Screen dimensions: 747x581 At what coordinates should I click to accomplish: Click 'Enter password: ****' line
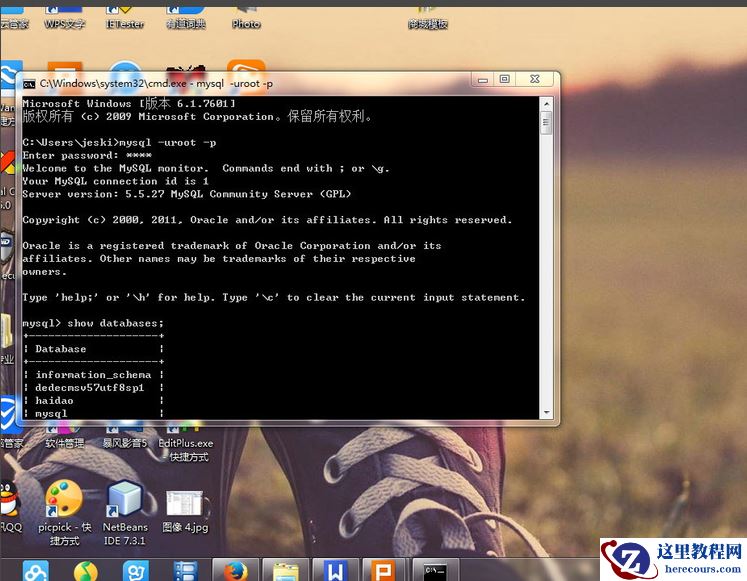click(87, 155)
